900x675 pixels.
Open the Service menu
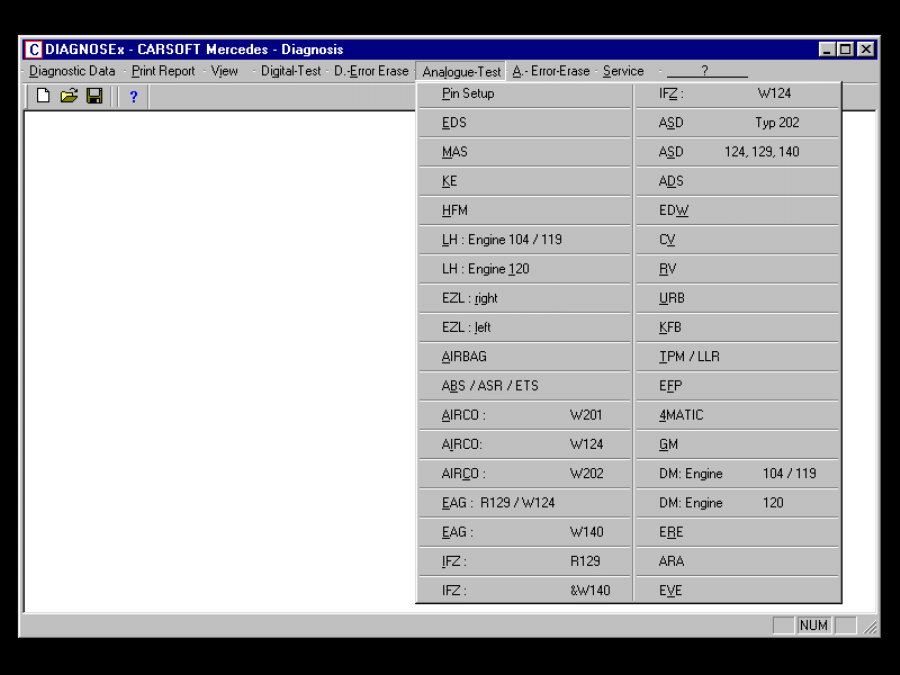tap(623, 71)
